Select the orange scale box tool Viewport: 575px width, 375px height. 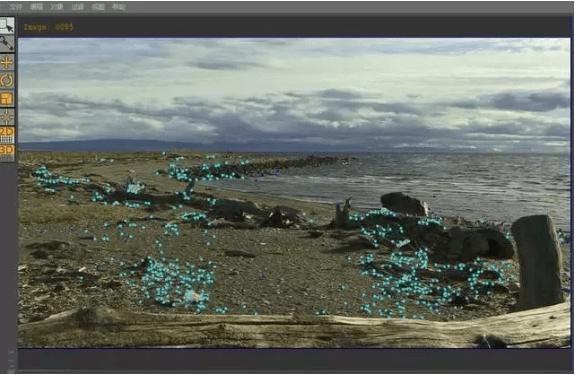click(x=7, y=99)
